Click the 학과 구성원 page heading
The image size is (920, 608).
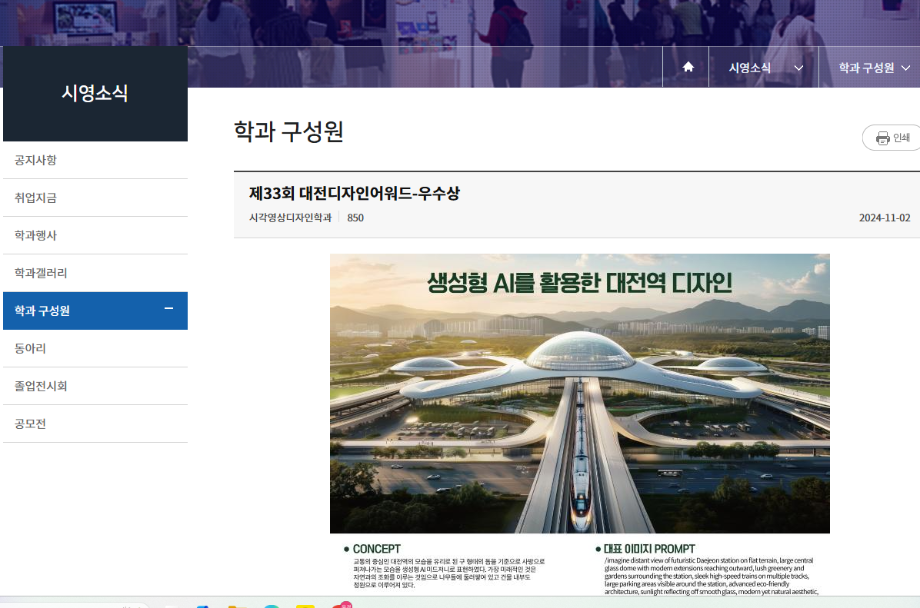coord(288,132)
